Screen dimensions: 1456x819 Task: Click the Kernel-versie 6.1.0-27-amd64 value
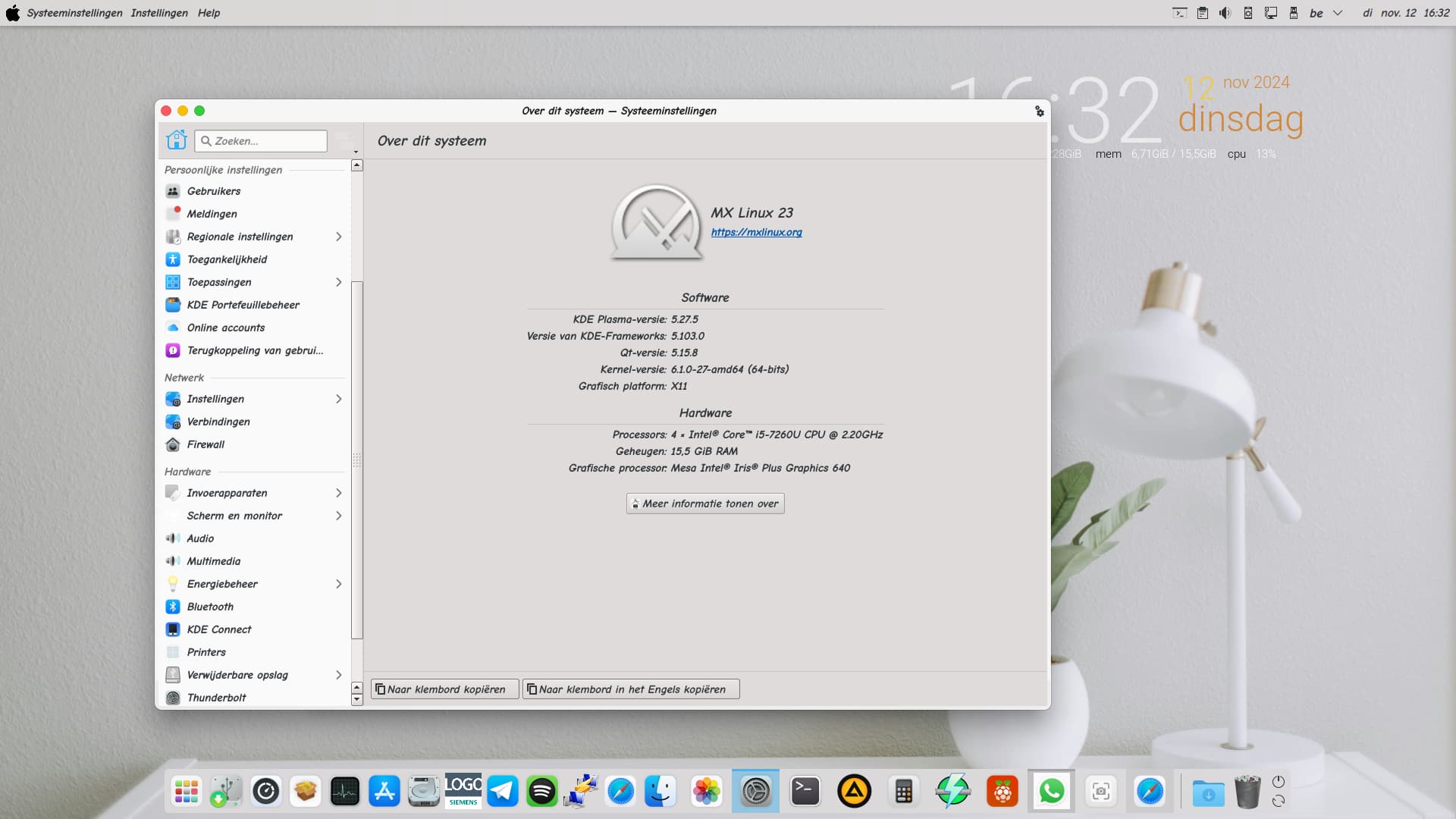(730, 369)
